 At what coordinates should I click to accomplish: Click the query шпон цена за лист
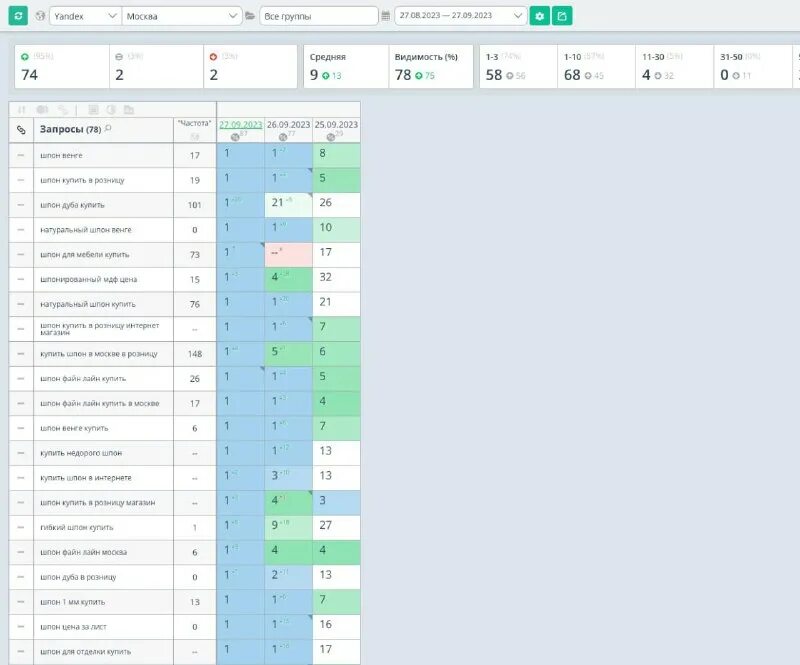(x=73, y=627)
